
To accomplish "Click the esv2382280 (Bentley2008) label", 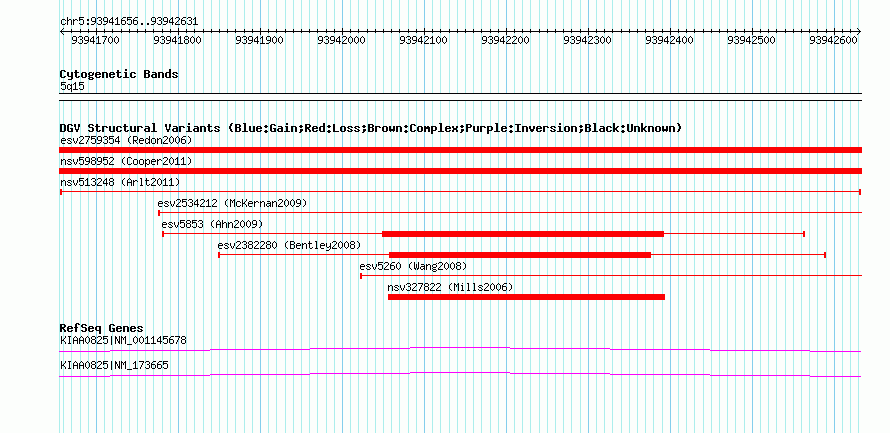I will pyautogui.click(x=289, y=245).
